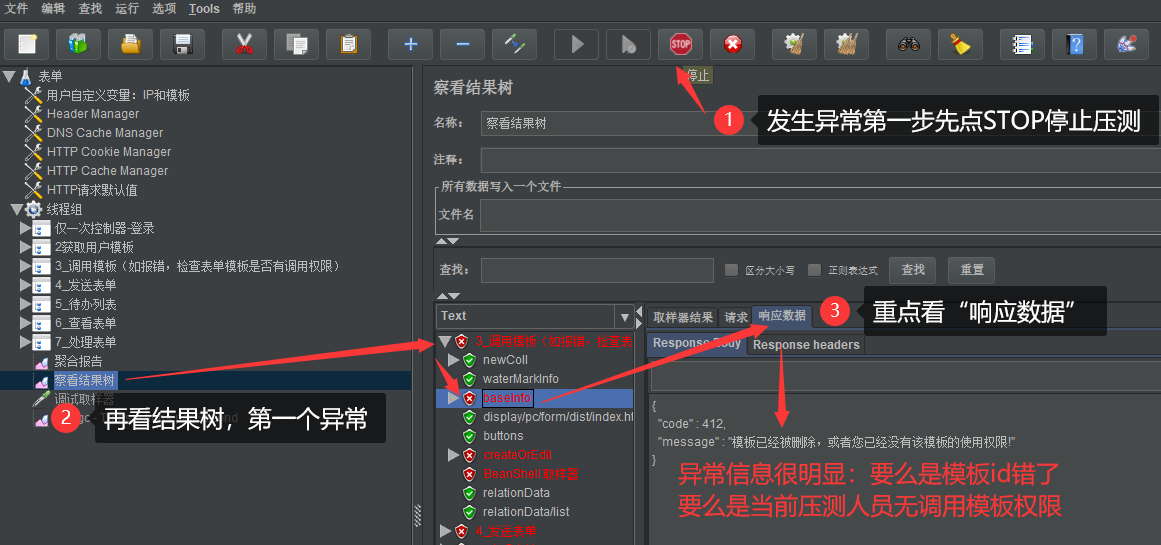Click the 注释 comment input field

coord(820,160)
